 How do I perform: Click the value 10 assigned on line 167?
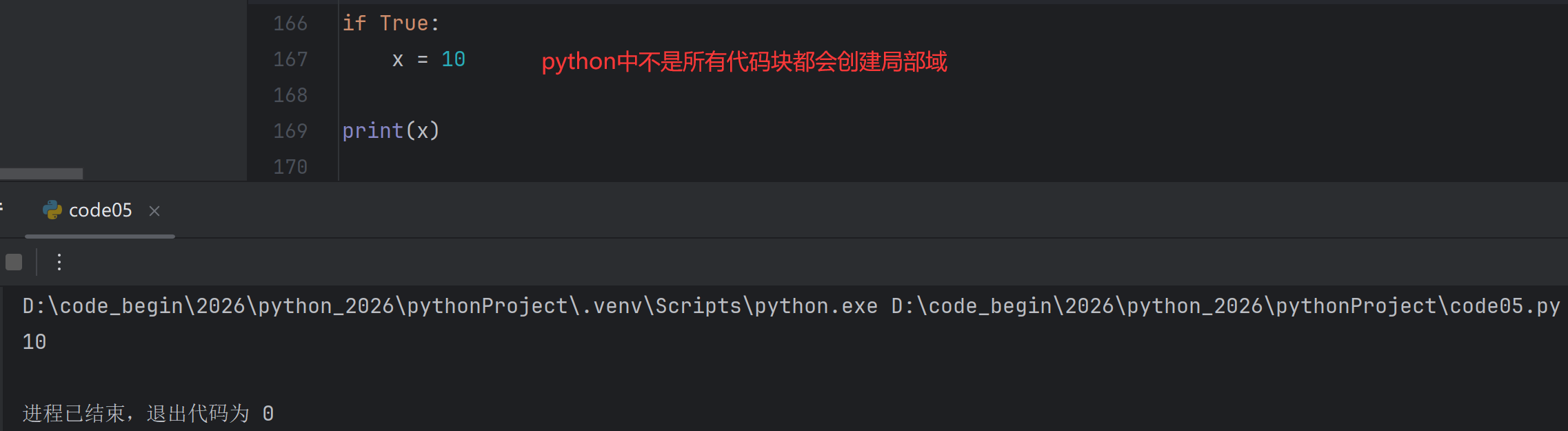click(453, 59)
